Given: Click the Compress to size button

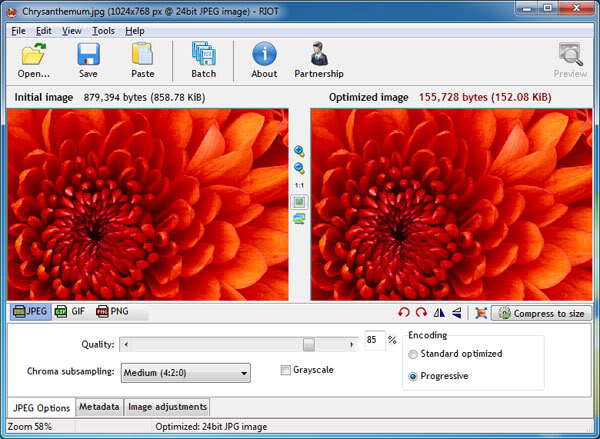Looking at the screenshot, I should pos(539,313).
